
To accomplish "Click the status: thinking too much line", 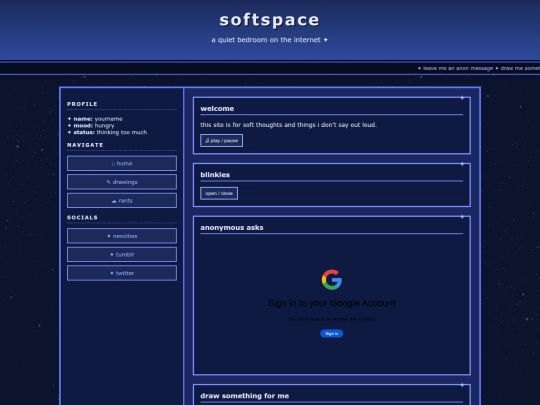I will click(x=107, y=132).
